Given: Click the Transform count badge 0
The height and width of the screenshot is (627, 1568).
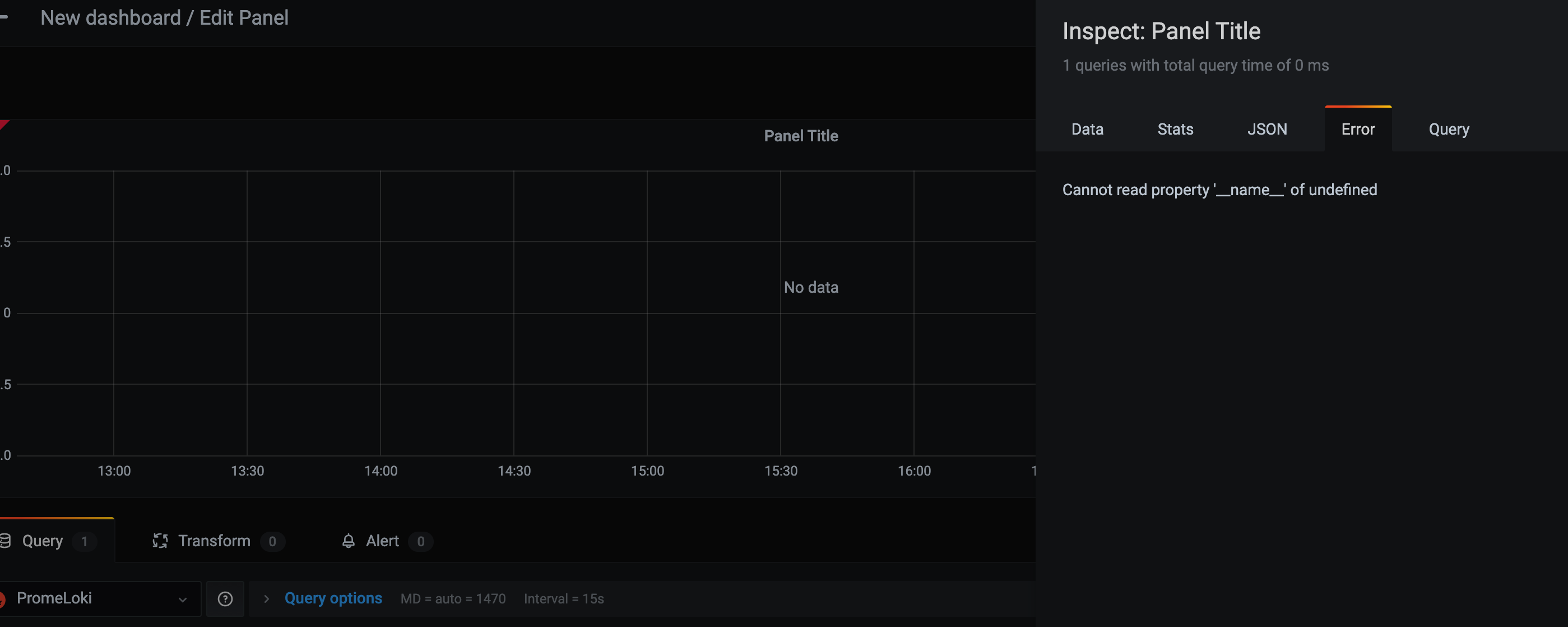Looking at the screenshot, I should pyautogui.click(x=272, y=541).
